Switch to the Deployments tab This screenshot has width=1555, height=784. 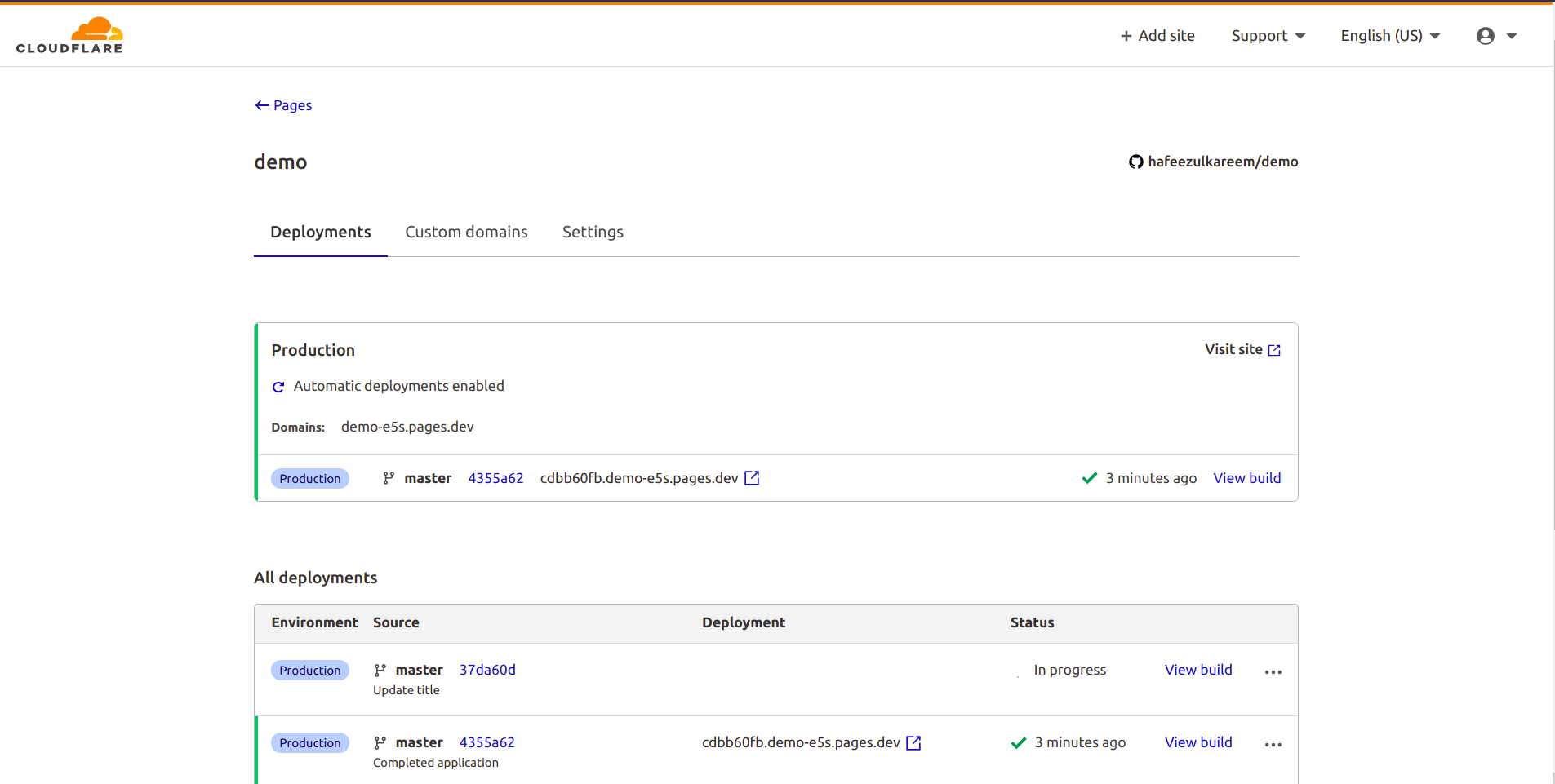tap(321, 232)
